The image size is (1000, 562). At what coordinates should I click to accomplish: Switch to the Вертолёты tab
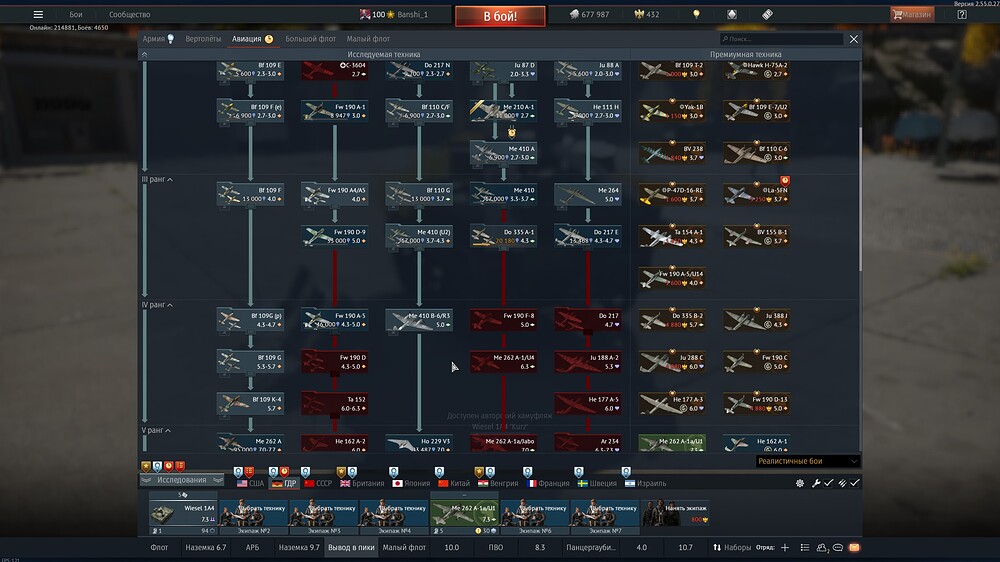pos(203,39)
